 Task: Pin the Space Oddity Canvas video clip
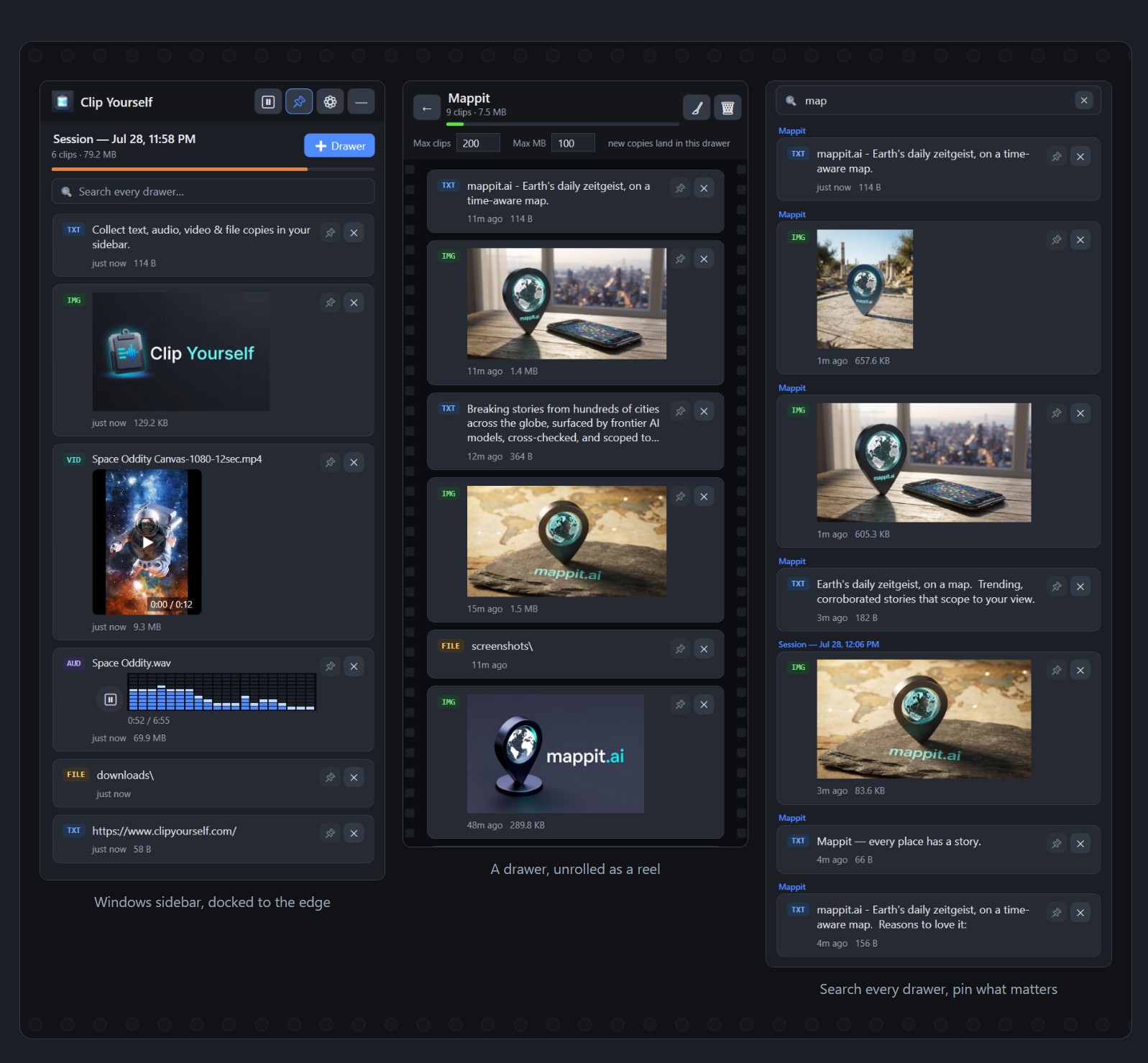[330, 462]
